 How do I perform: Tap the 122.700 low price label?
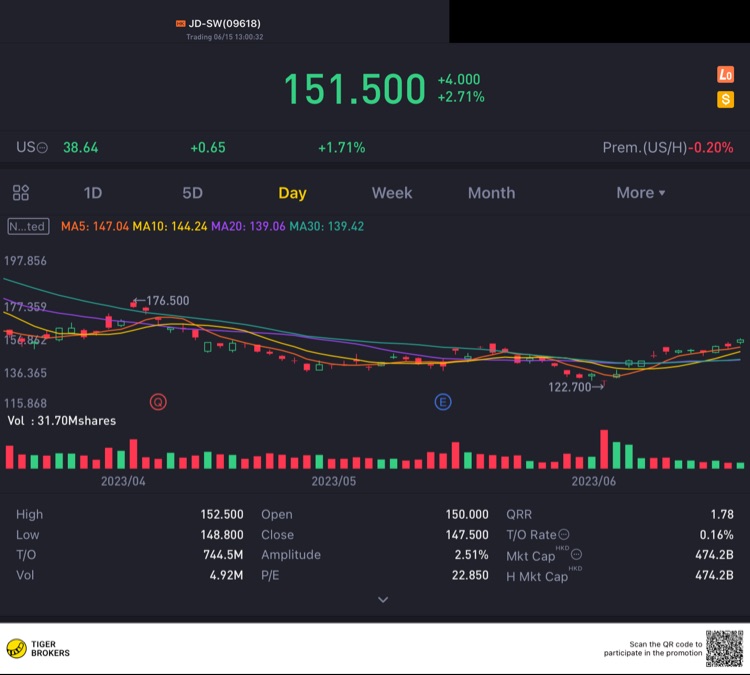570,387
